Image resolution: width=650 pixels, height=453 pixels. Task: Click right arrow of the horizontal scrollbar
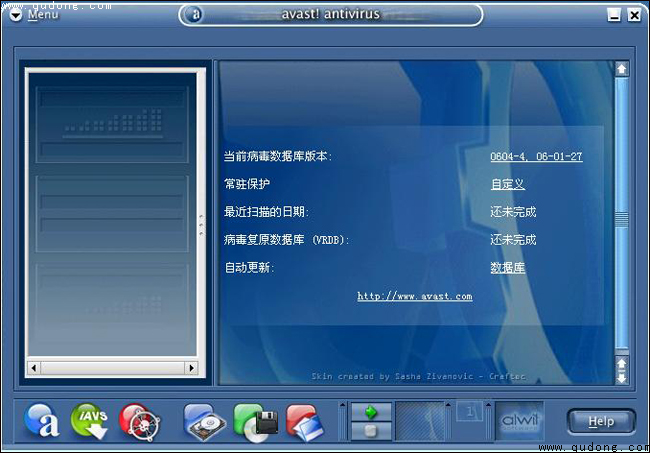192,368
